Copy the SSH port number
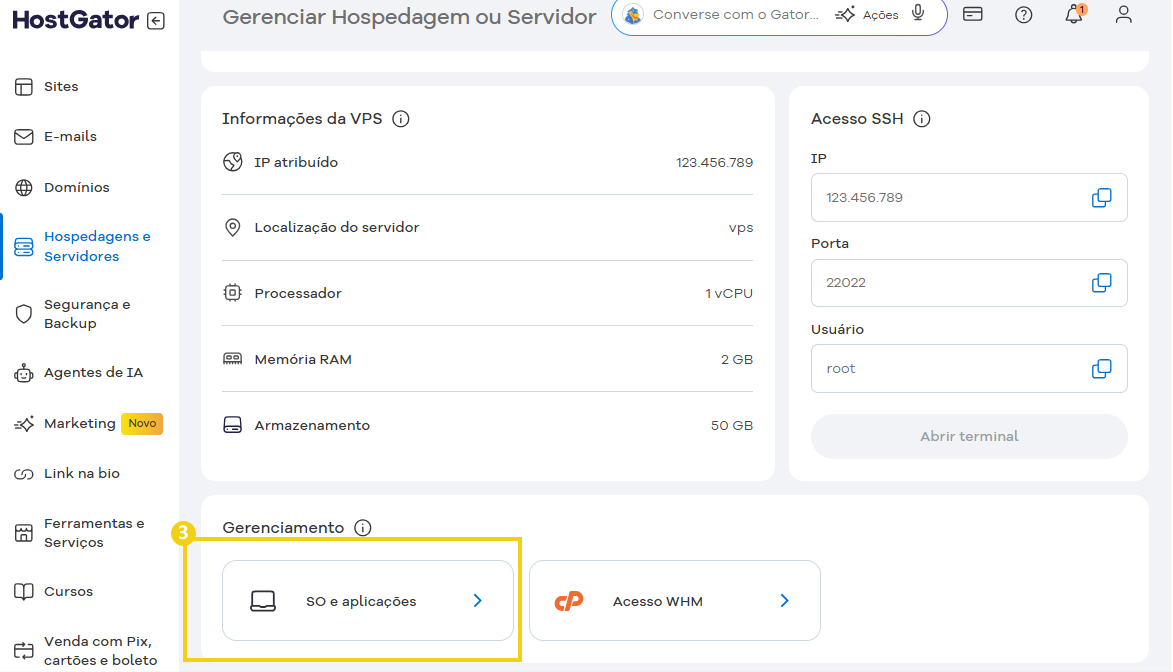This screenshot has width=1173, height=672. click(1101, 283)
